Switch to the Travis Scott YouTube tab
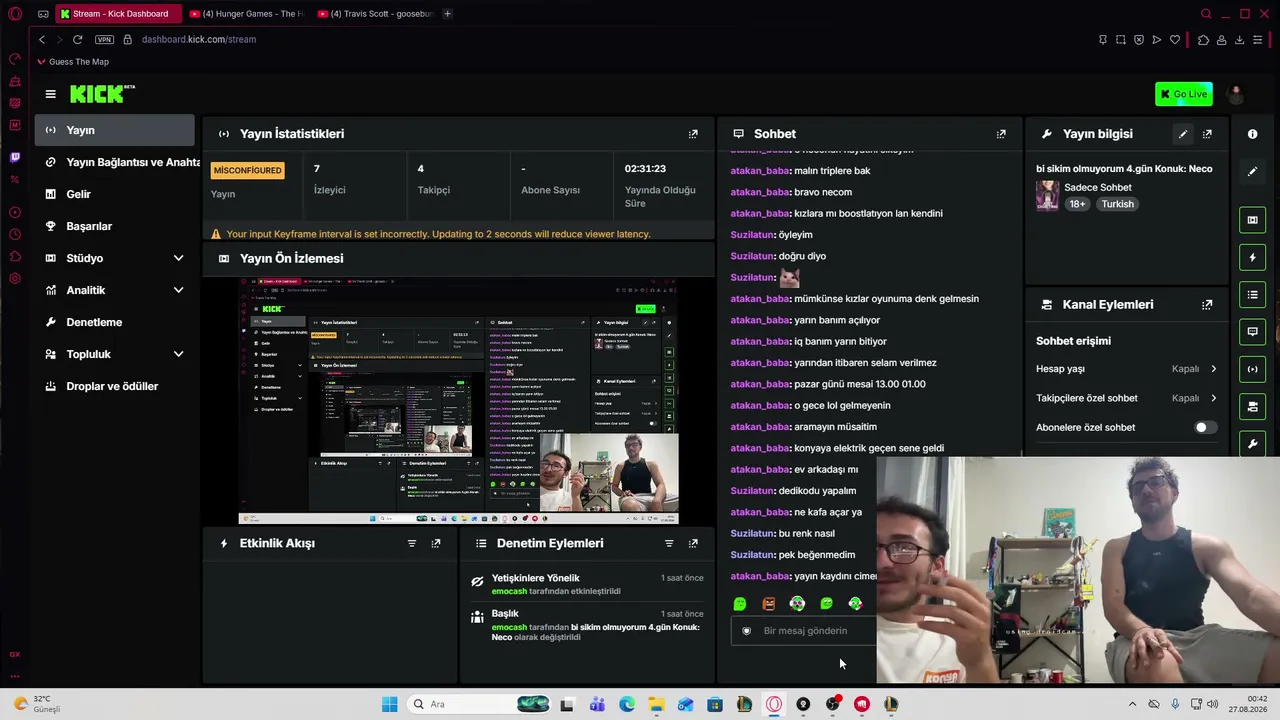This screenshot has width=1280, height=720. point(373,14)
